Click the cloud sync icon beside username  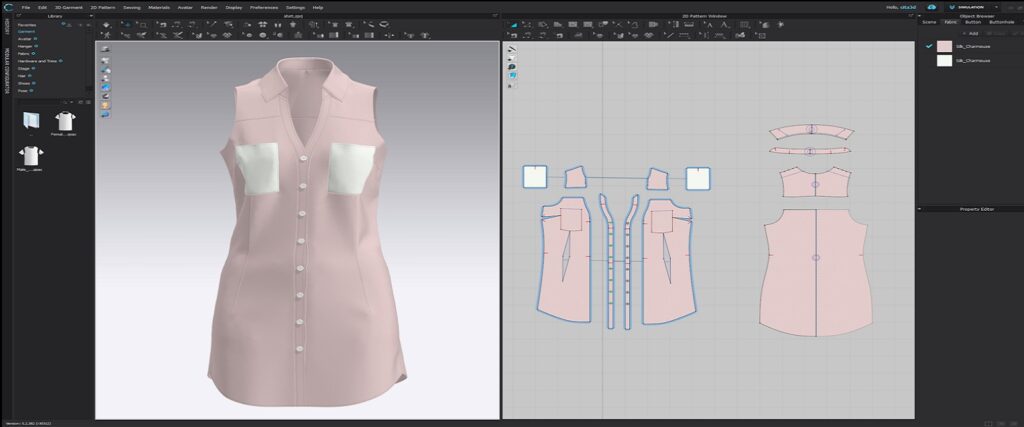click(931, 7)
